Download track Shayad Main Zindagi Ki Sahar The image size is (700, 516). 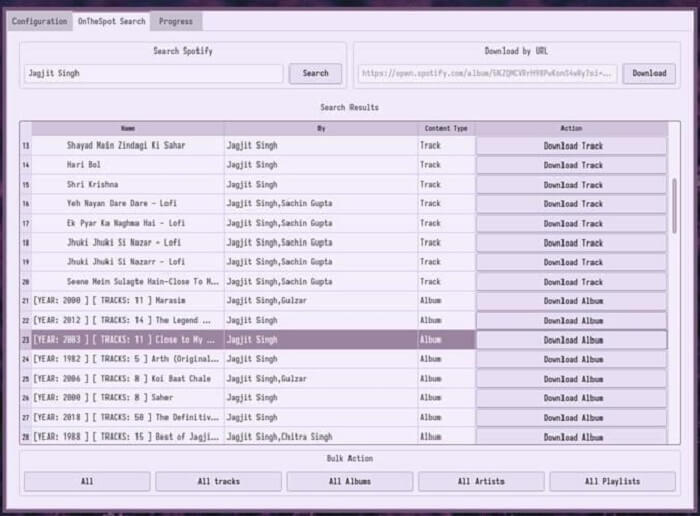click(572, 146)
